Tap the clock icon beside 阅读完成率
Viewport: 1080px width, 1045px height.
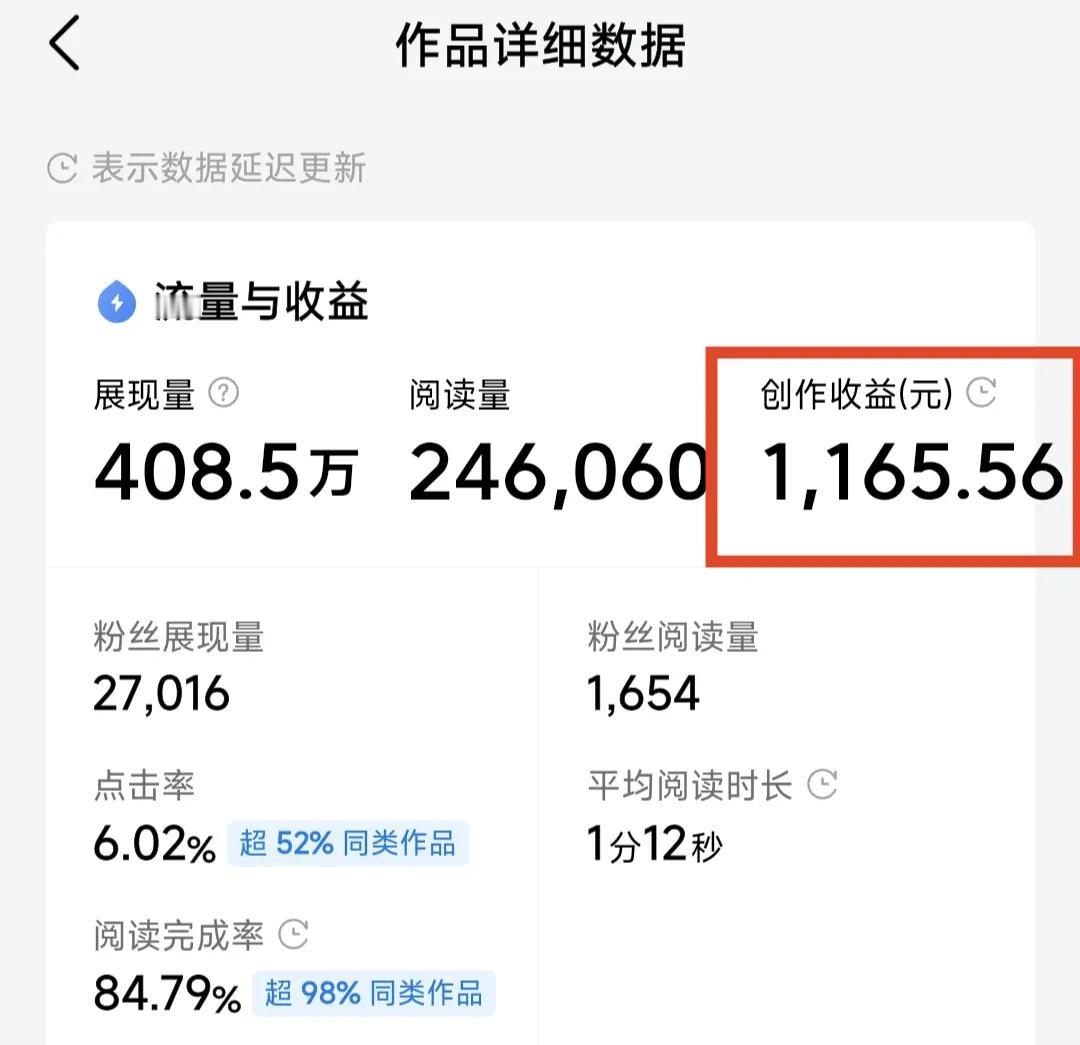tap(293, 934)
